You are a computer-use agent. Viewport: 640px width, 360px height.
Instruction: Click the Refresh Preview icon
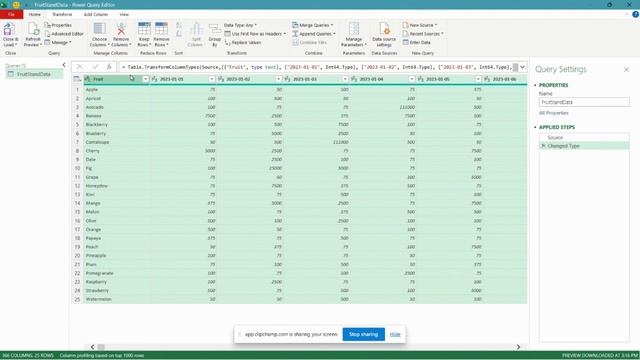coord(33,30)
